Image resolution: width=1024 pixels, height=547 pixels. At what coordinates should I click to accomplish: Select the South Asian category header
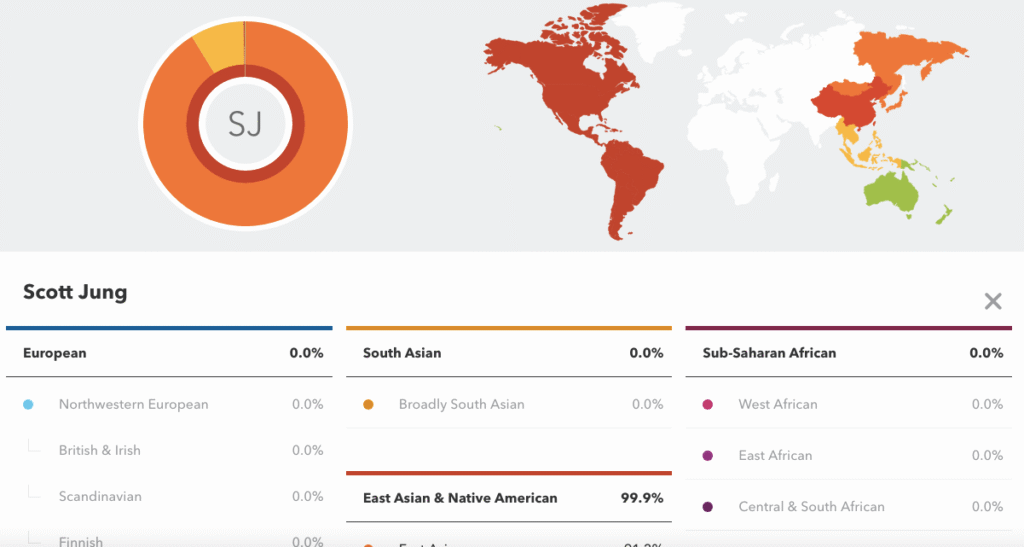[x=402, y=353]
